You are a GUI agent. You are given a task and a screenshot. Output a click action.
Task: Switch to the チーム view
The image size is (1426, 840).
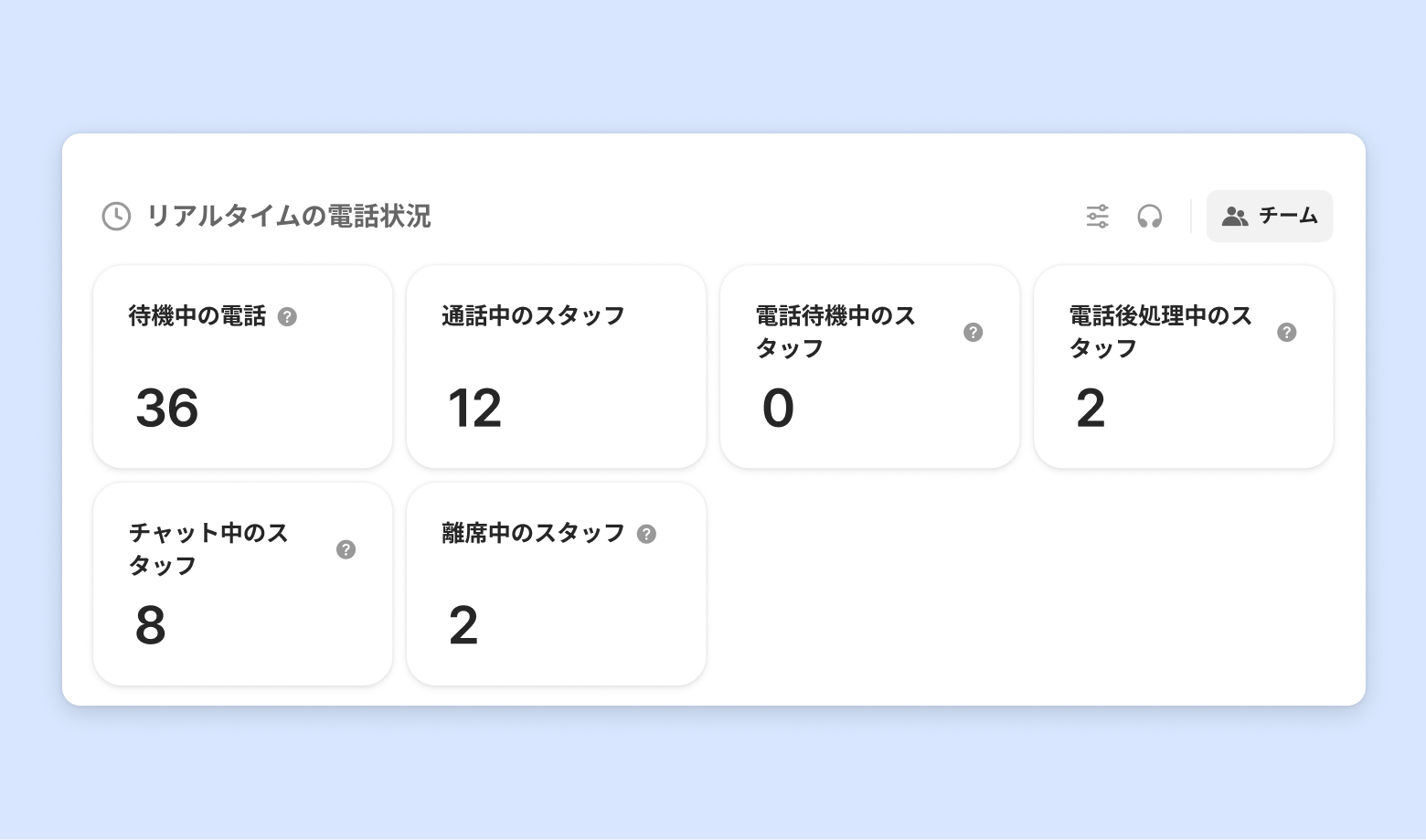tap(1270, 217)
